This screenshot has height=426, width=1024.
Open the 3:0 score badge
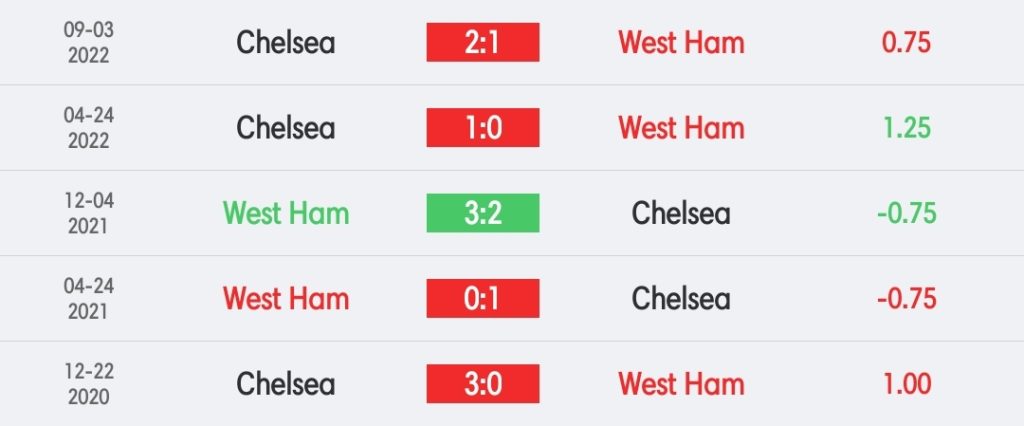[483, 384]
